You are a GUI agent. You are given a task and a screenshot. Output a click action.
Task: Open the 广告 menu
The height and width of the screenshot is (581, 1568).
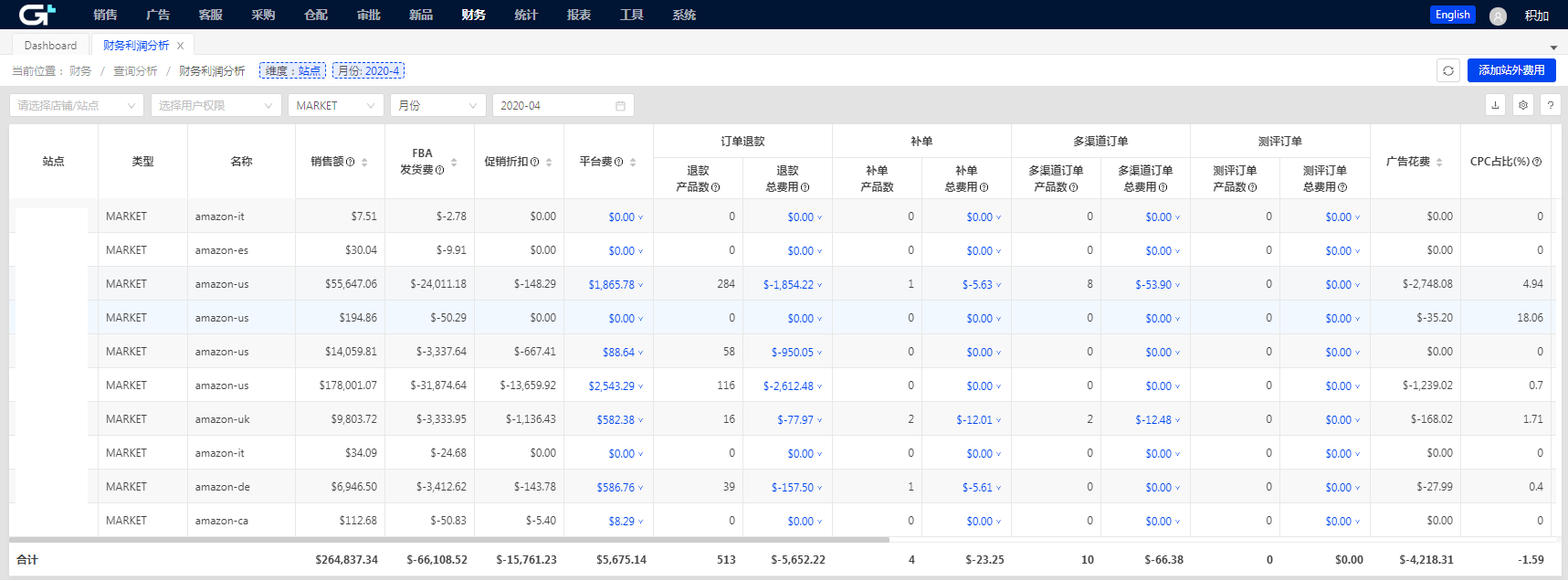(x=158, y=15)
